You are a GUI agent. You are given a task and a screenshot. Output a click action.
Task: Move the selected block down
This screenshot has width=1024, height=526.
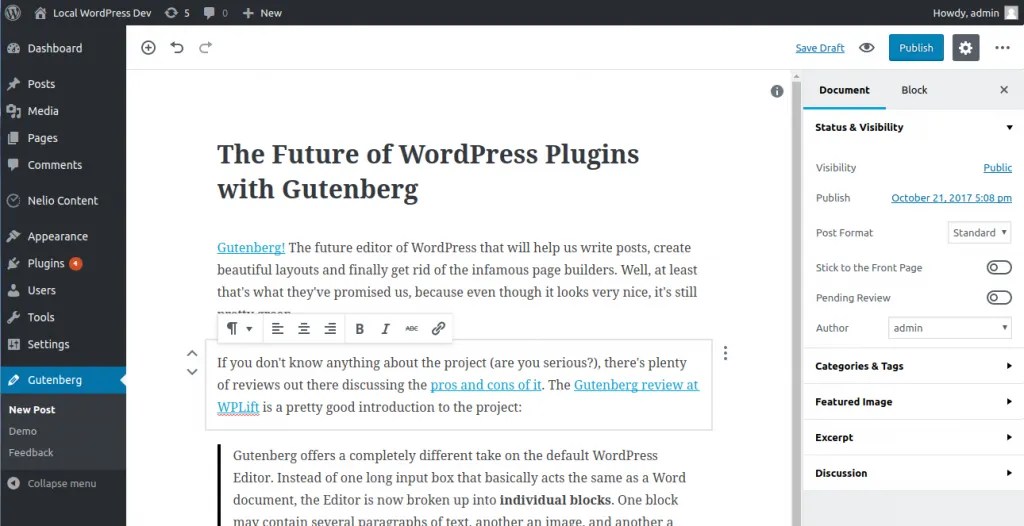tap(192, 372)
